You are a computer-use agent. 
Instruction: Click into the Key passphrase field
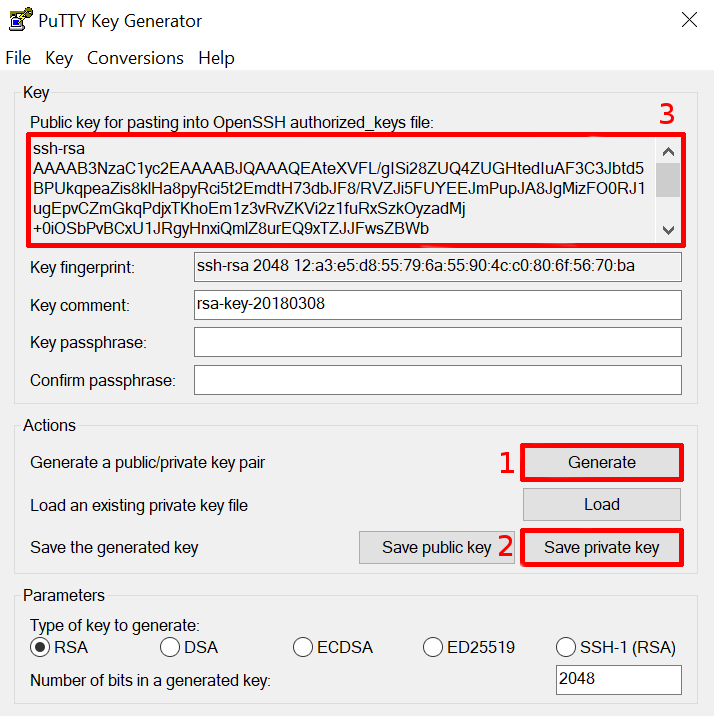(x=438, y=342)
